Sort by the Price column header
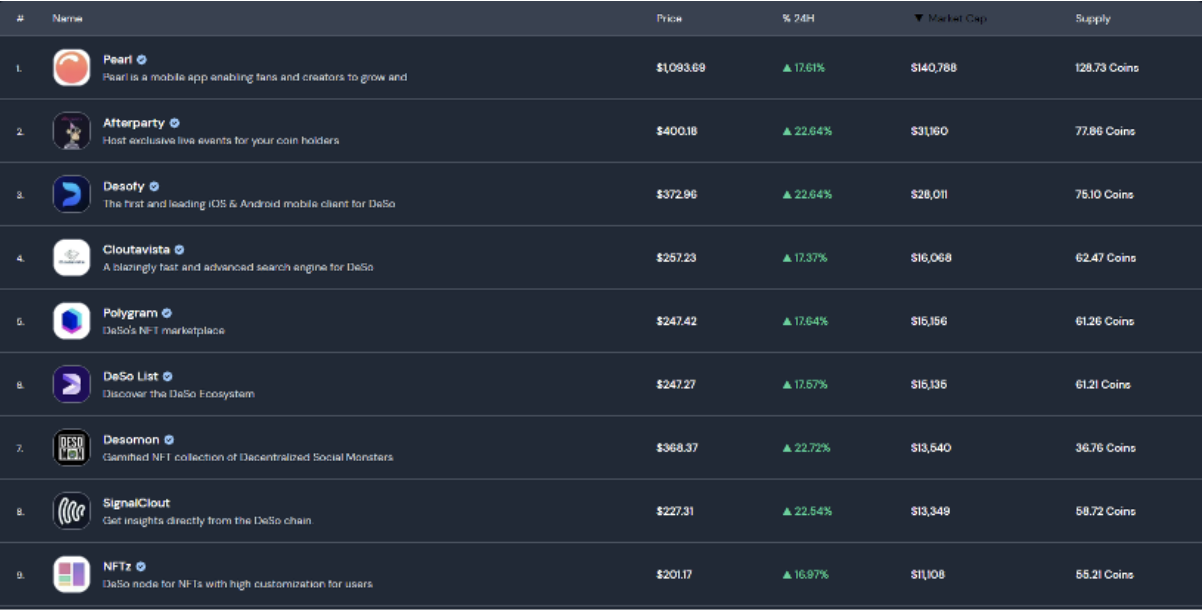 click(669, 19)
